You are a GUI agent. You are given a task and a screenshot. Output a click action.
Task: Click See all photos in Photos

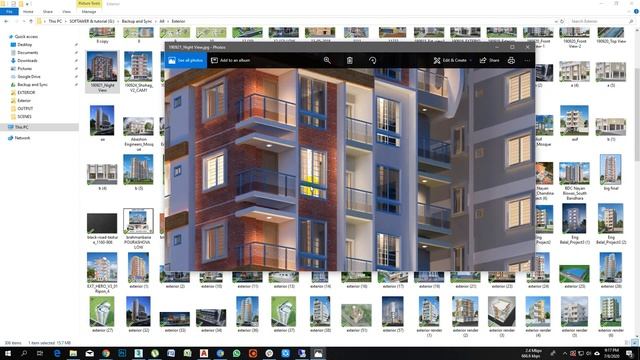click(186, 60)
